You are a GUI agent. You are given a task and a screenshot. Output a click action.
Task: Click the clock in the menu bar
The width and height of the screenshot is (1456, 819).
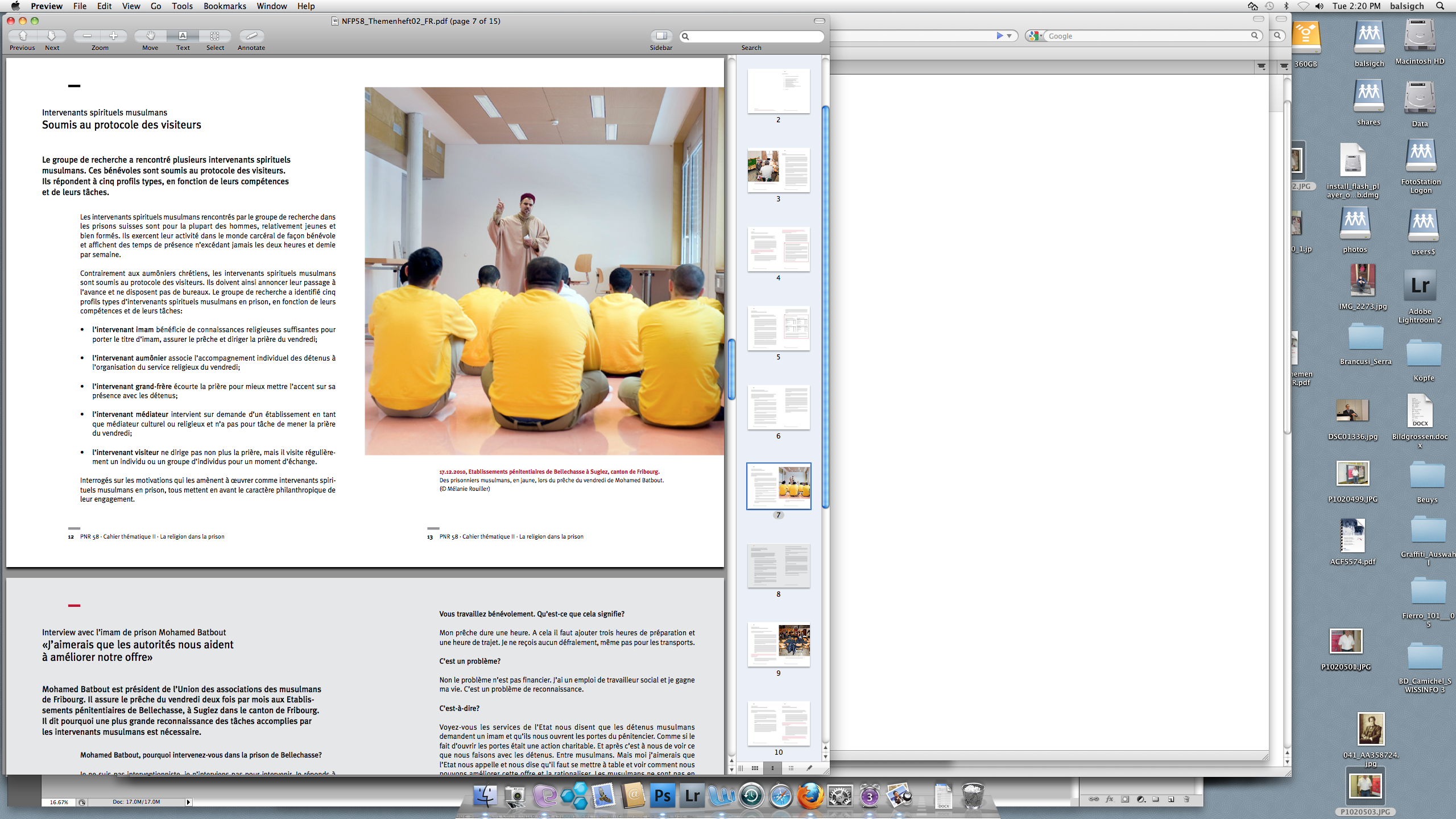1356,6
